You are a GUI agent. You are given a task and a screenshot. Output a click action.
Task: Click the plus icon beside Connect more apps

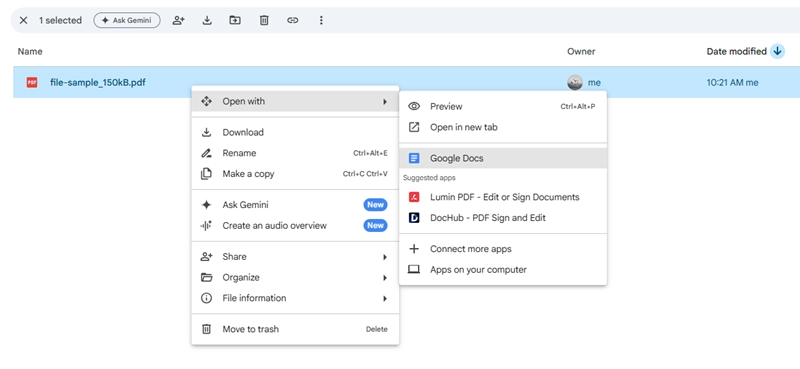414,249
